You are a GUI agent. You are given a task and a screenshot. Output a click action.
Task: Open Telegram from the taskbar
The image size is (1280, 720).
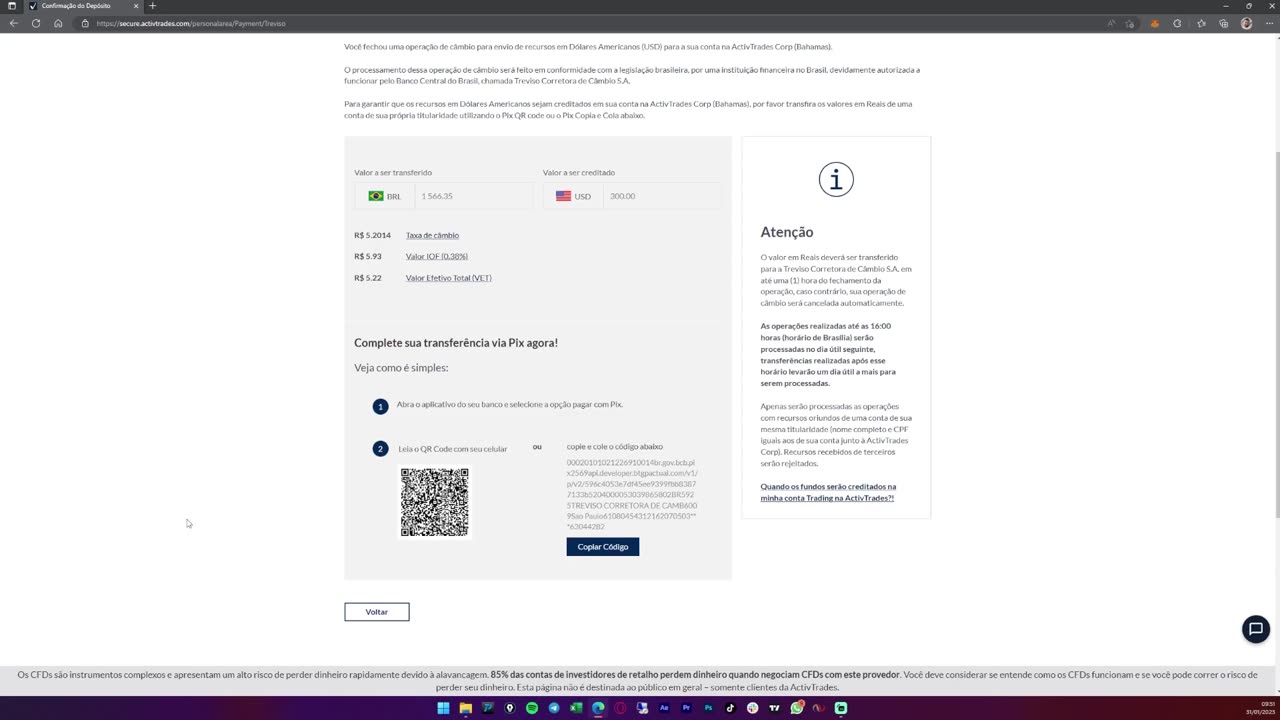coord(554,708)
